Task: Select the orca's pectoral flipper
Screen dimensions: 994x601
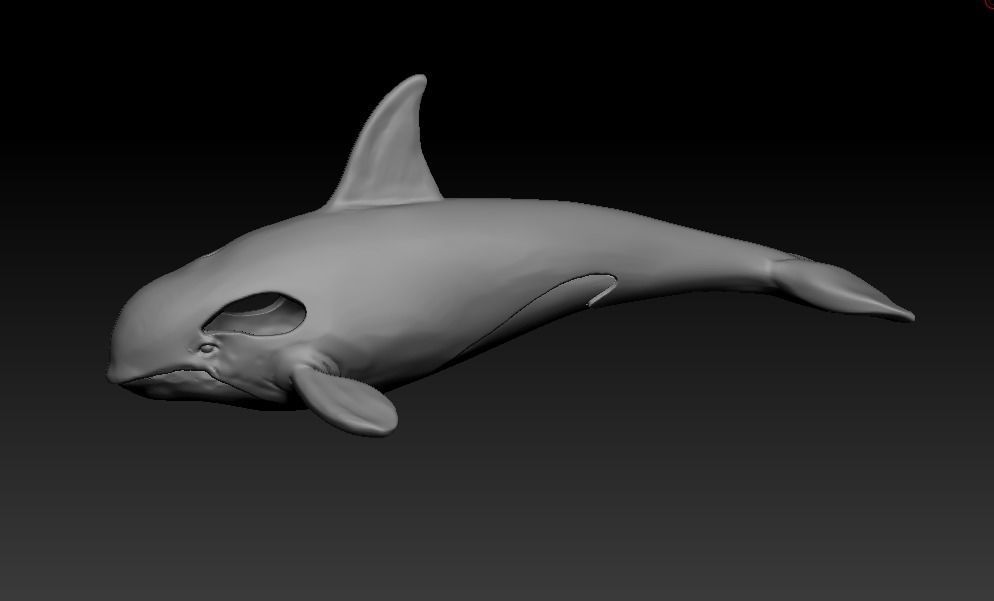Action: point(345,401)
